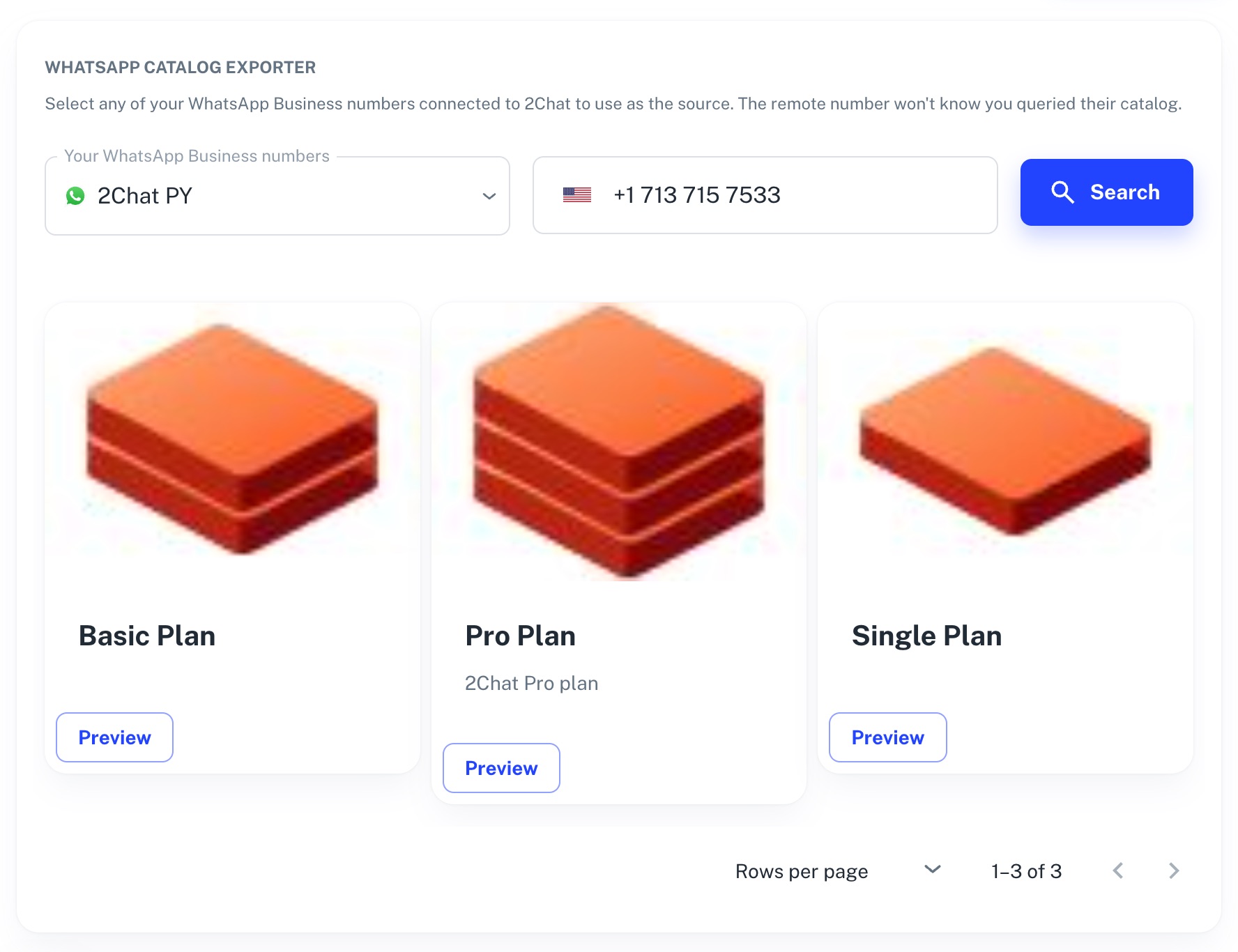Click the Pro Plan title
This screenshot has width=1238, height=952.
point(520,636)
